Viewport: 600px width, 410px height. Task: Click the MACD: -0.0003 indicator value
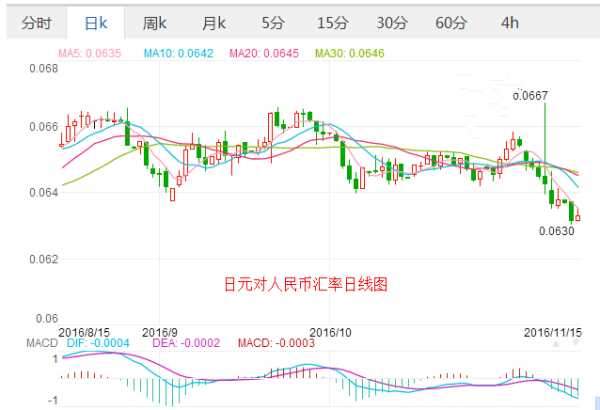click(x=276, y=343)
